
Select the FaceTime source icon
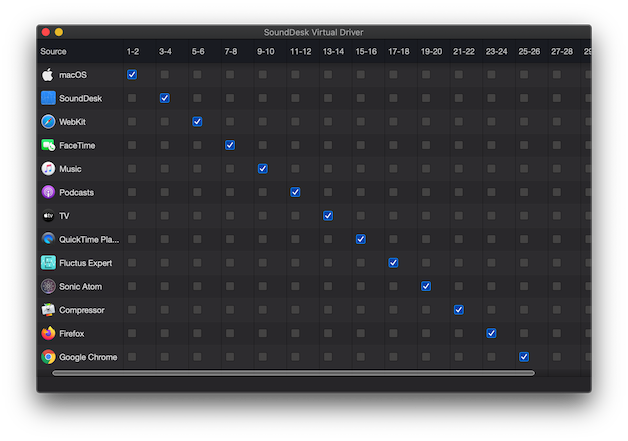(x=47, y=145)
